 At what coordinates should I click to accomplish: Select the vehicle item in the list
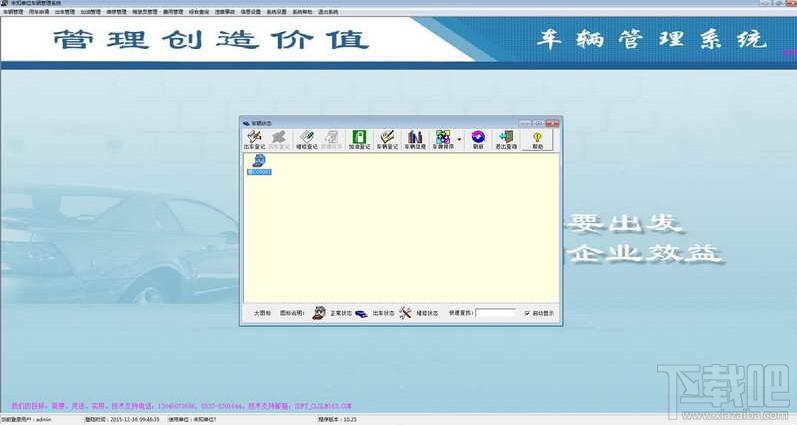point(259,165)
